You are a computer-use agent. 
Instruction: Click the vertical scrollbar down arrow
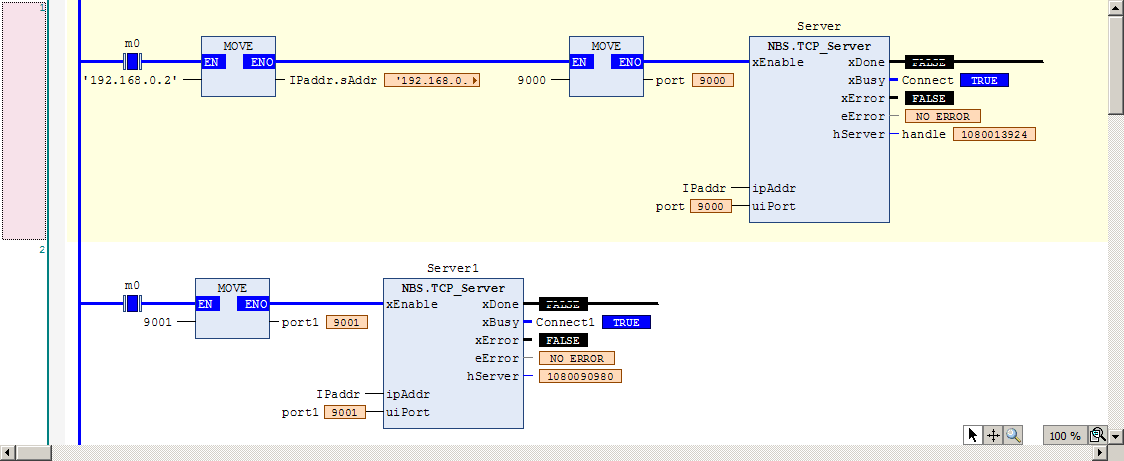point(1115,435)
